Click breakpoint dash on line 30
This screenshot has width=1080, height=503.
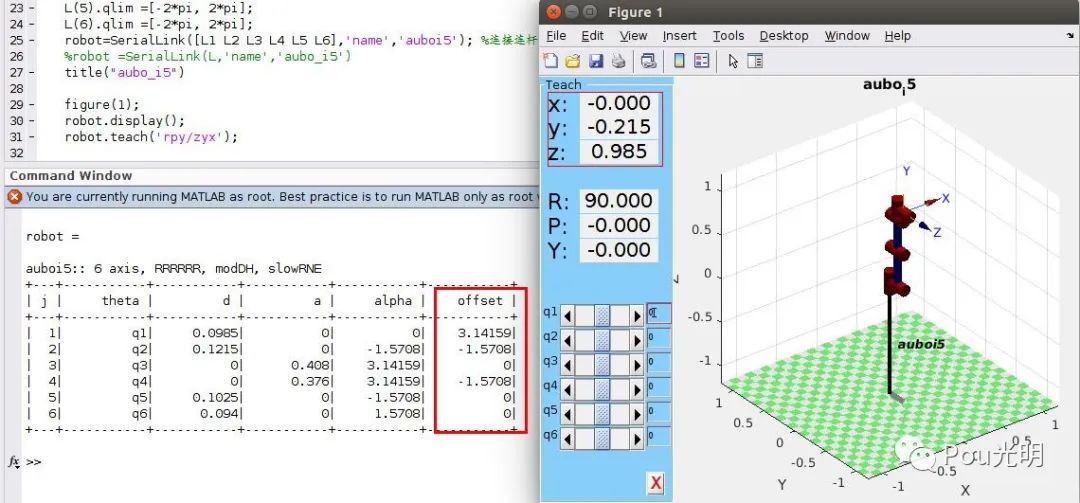coord(33,121)
